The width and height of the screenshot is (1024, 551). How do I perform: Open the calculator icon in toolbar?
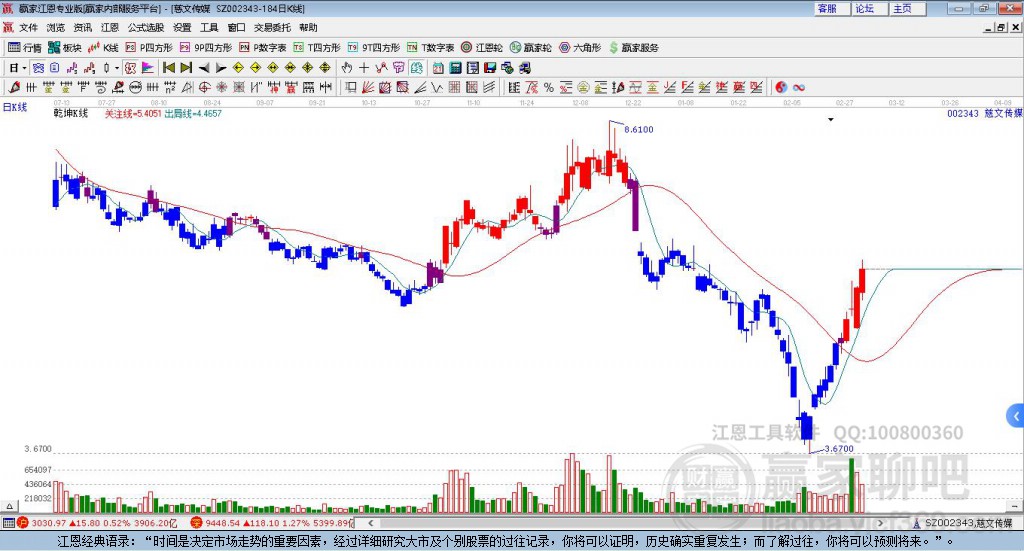455,68
